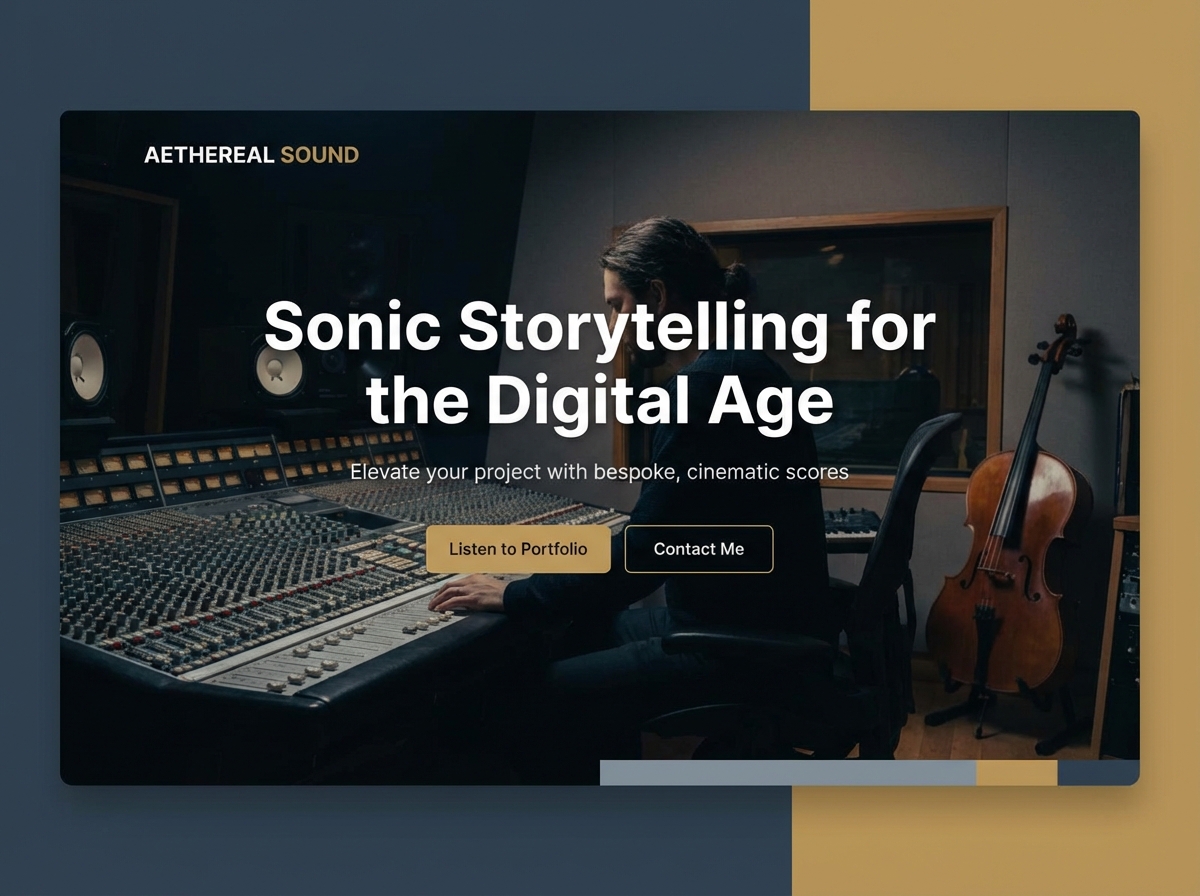This screenshot has height=896, width=1200.
Task: Click the gold border of Contact Me
Action: pos(698,528)
